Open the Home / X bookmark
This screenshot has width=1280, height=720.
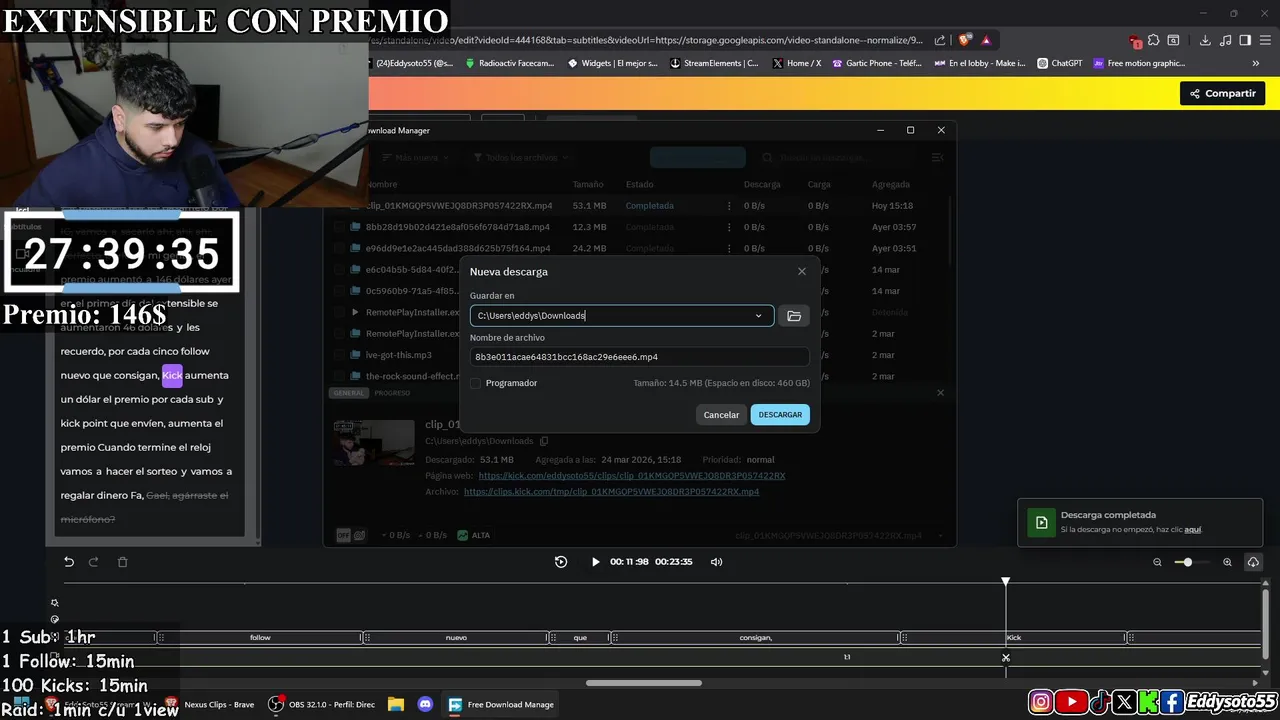click(x=797, y=63)
